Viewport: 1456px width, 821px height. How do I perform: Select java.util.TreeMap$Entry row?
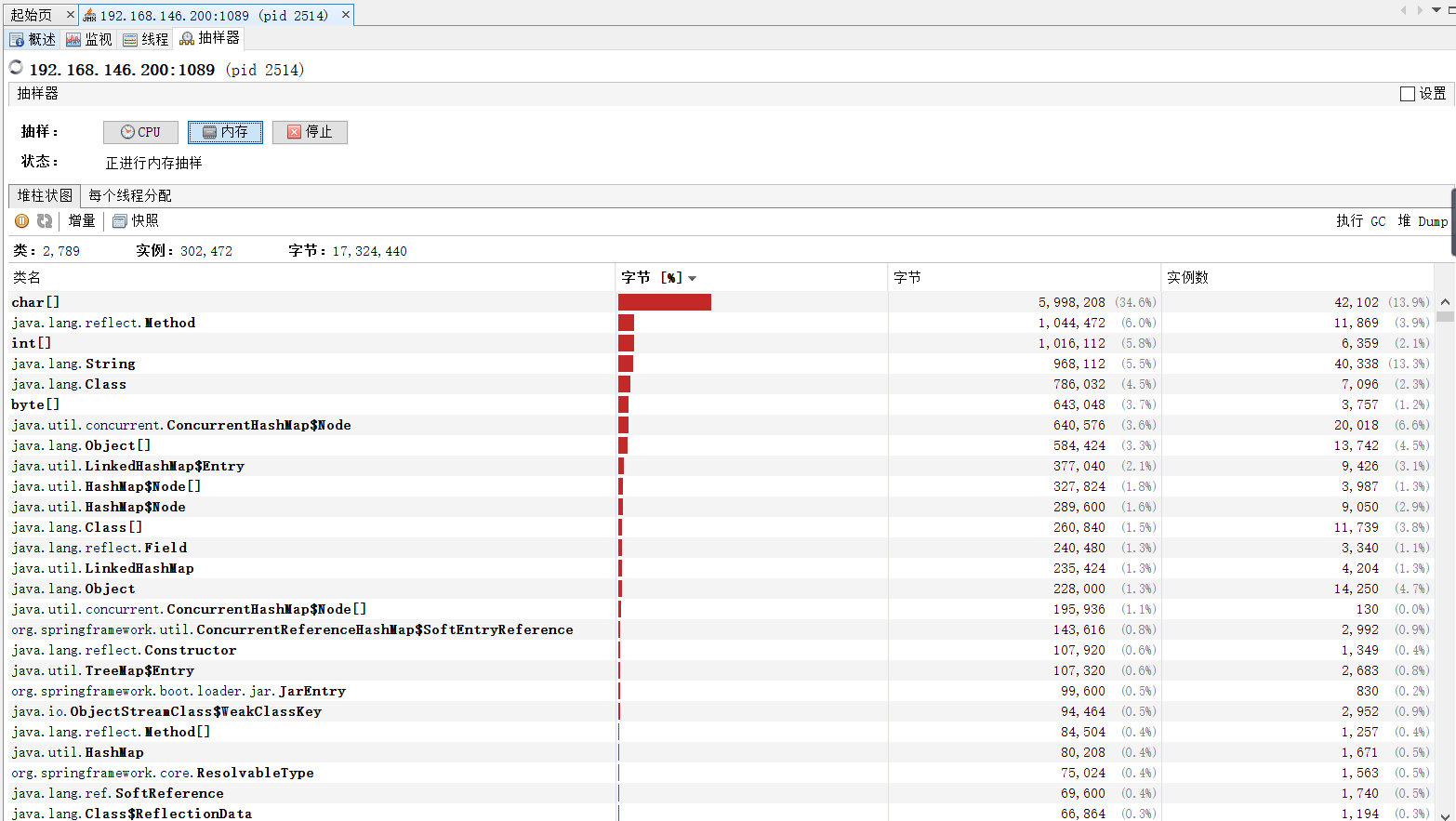(x=722, y=670)
